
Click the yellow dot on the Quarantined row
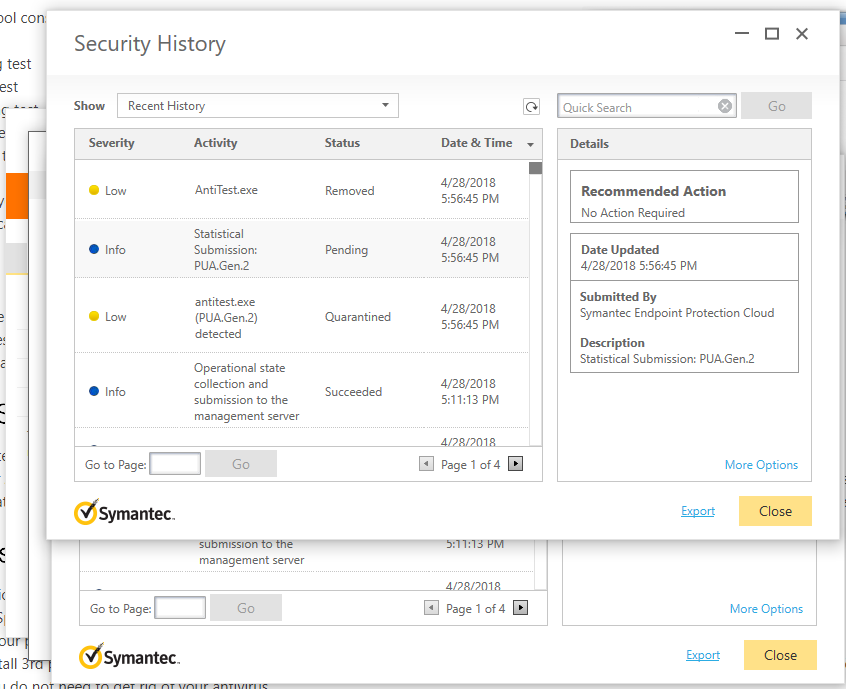pos(94,316)
